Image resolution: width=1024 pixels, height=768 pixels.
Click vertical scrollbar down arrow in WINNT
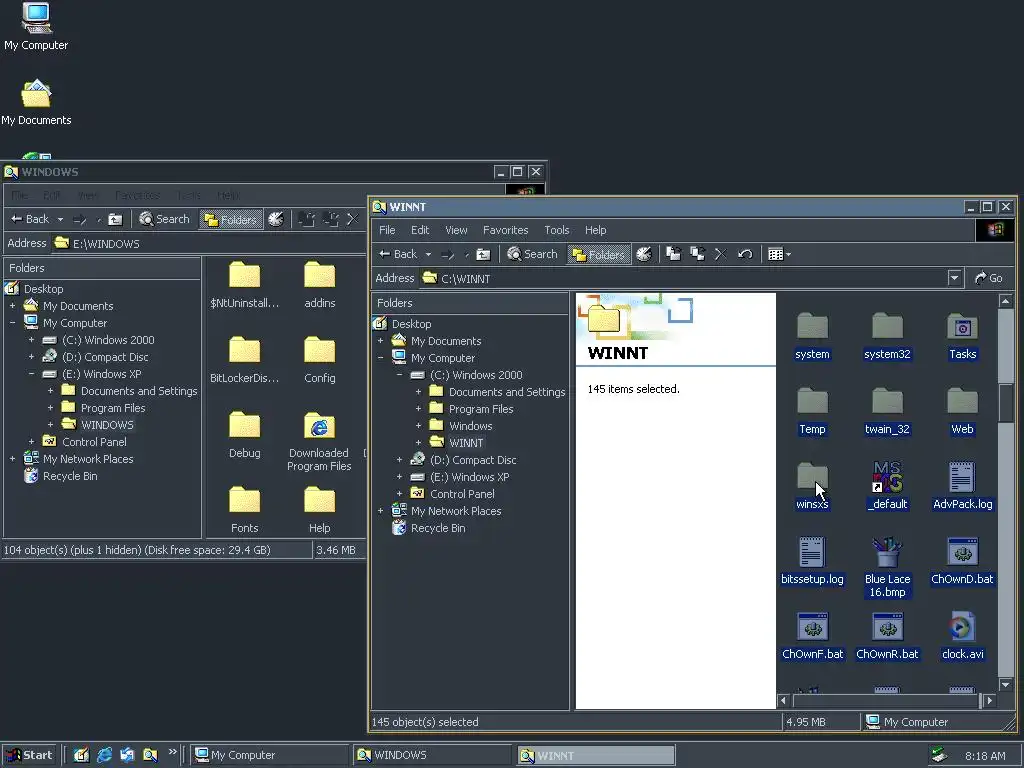click(x=1006, y=684)
